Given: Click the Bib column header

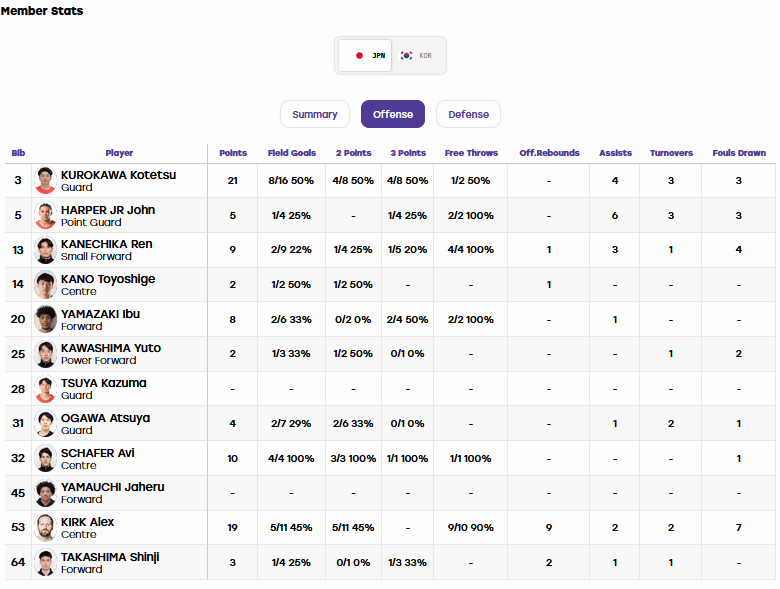Looking at the screenshot, I should [x=18, y=153].
